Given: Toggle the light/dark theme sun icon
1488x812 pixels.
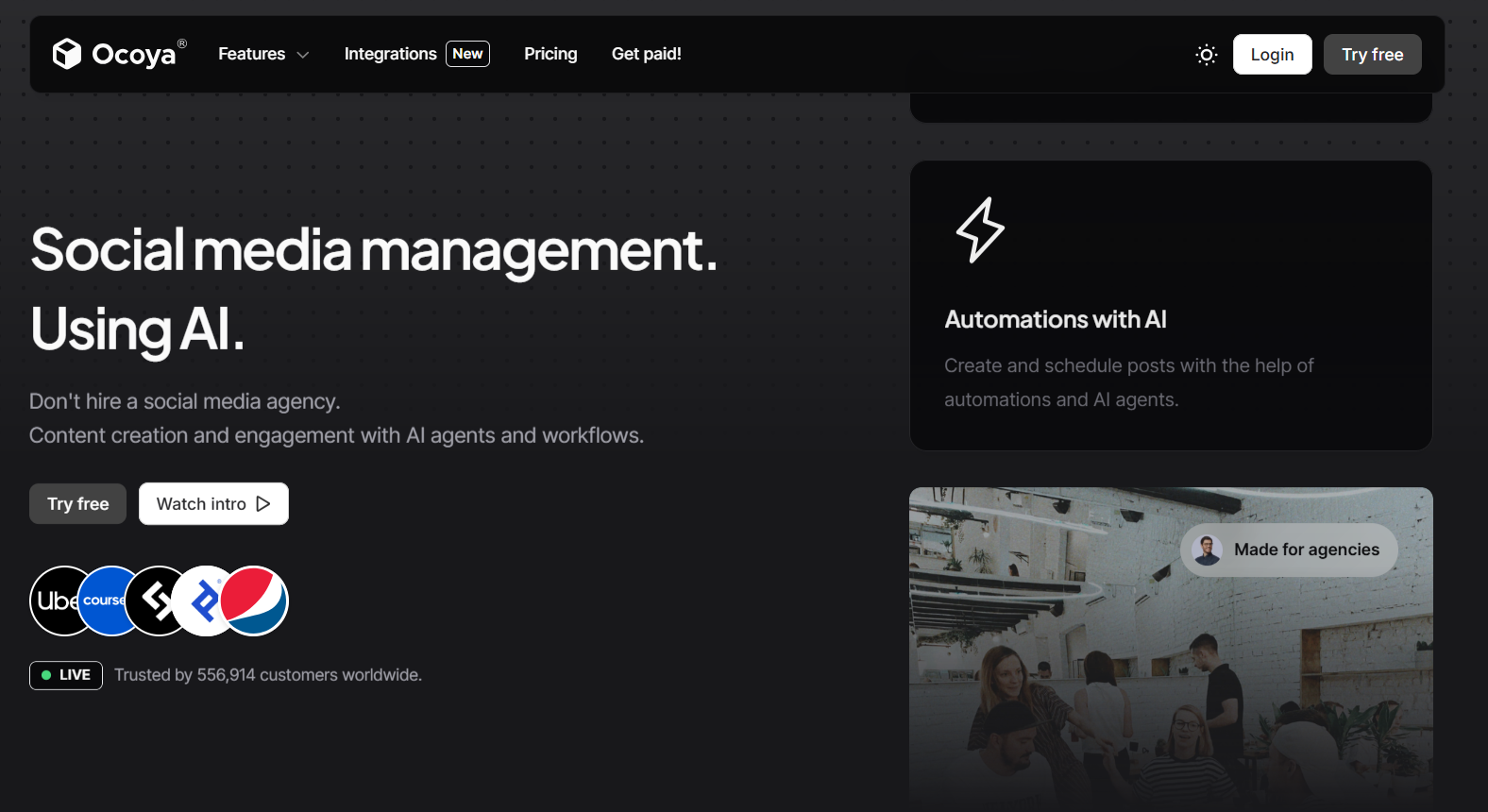Looking at the screenshot, I should point(1206,55).
